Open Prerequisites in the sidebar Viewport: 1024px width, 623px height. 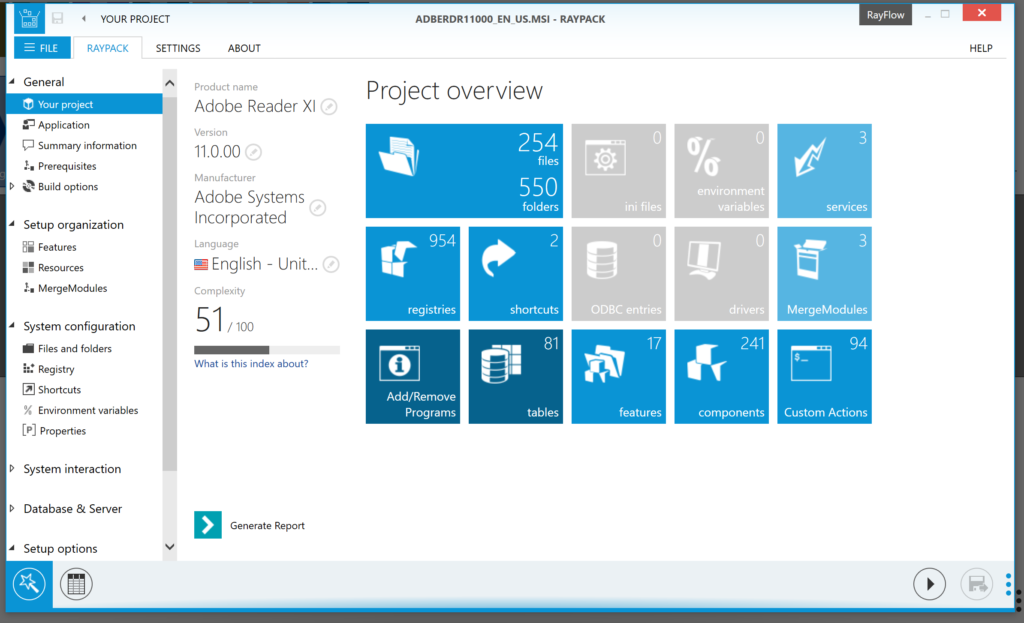coord(67,166)
